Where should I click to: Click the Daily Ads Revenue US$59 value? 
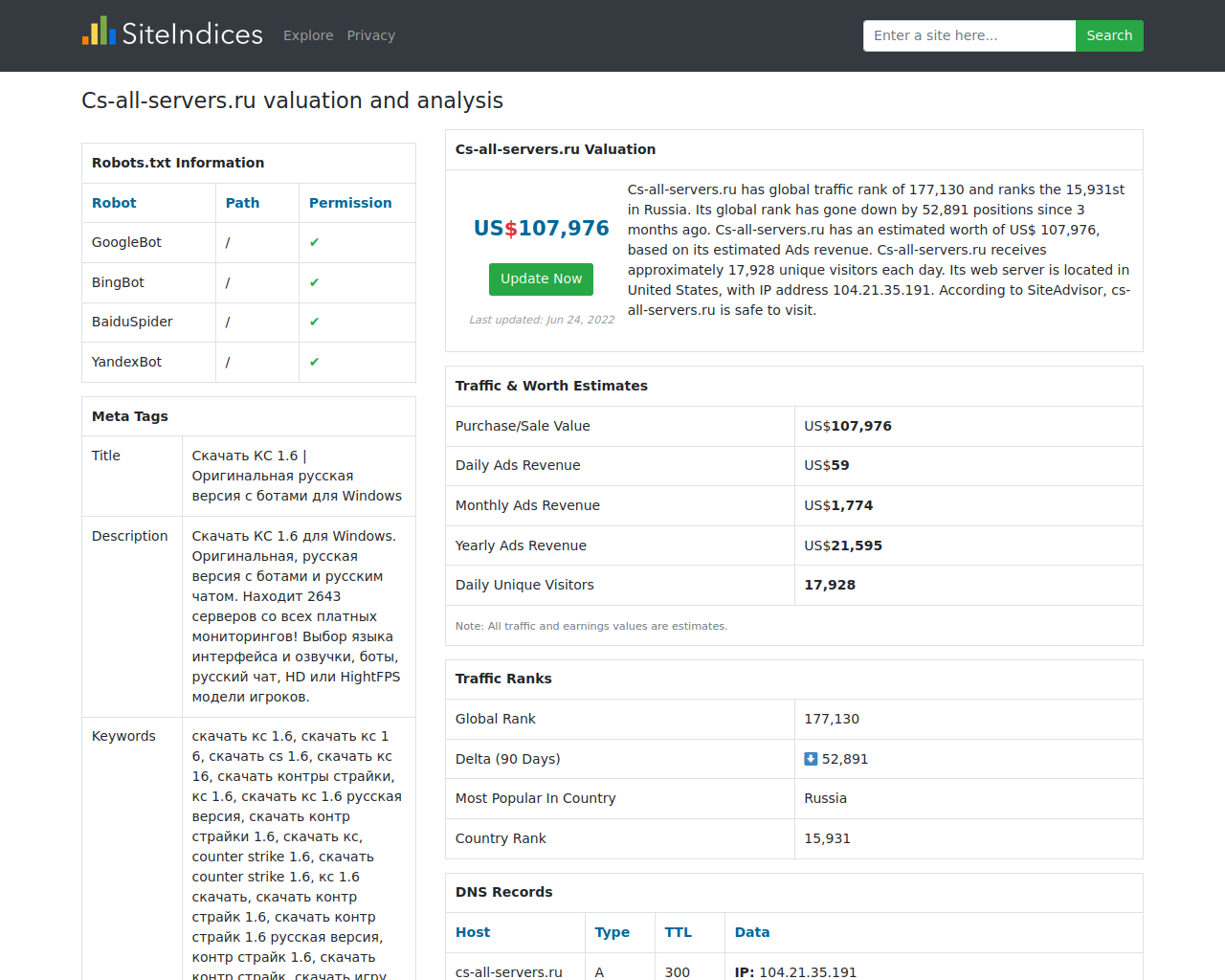827,465
